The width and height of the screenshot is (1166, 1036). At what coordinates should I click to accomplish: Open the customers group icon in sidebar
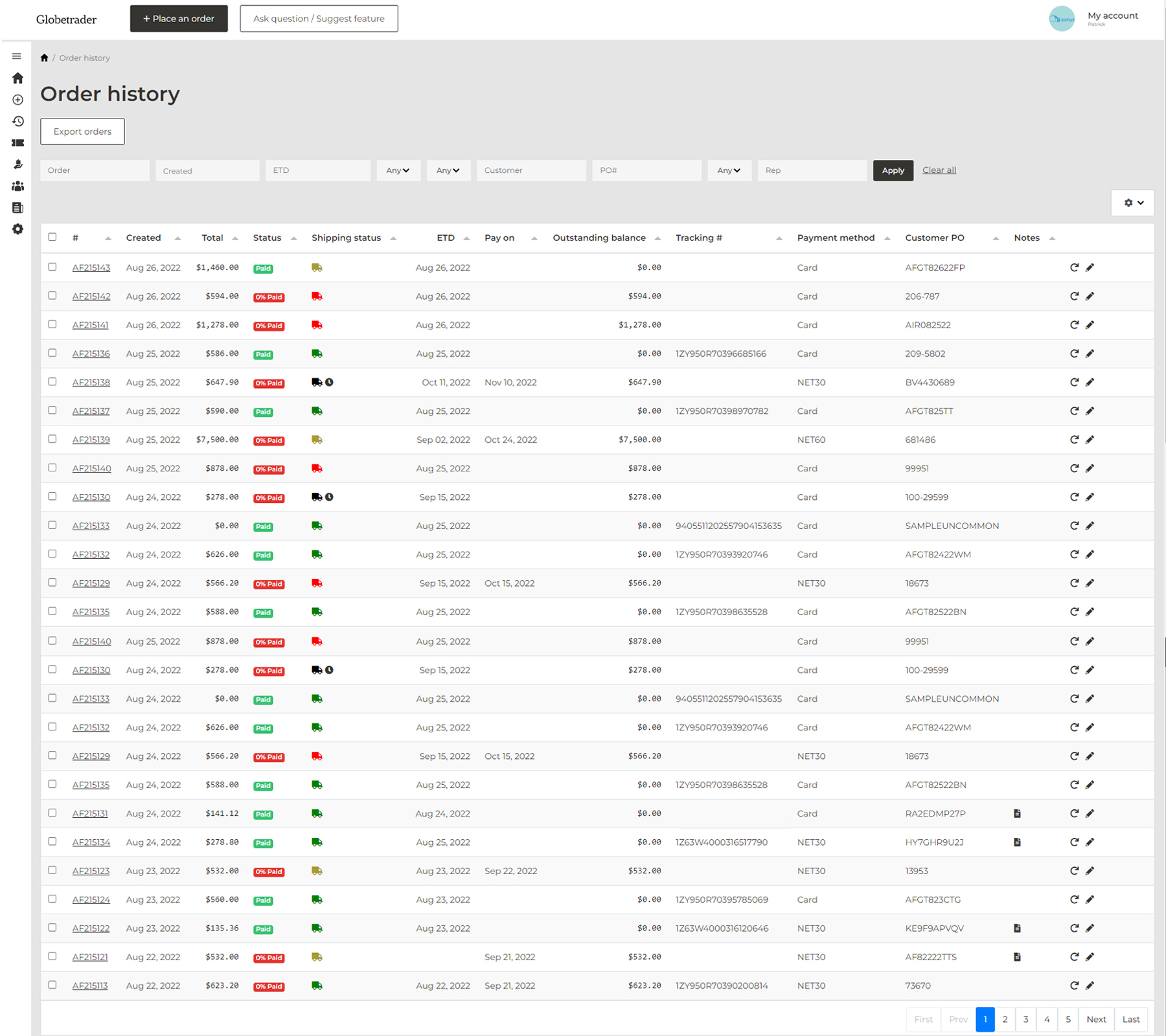pyautogui.click(x=17, y=186)
